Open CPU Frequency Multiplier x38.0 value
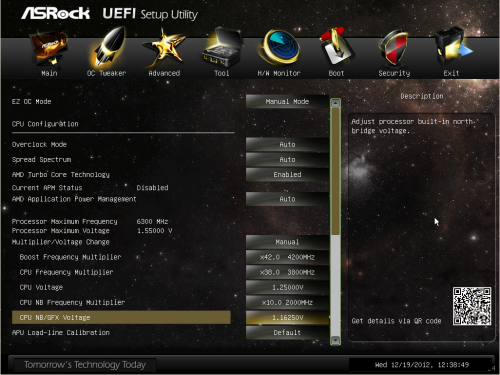 [x=287, y=272]
